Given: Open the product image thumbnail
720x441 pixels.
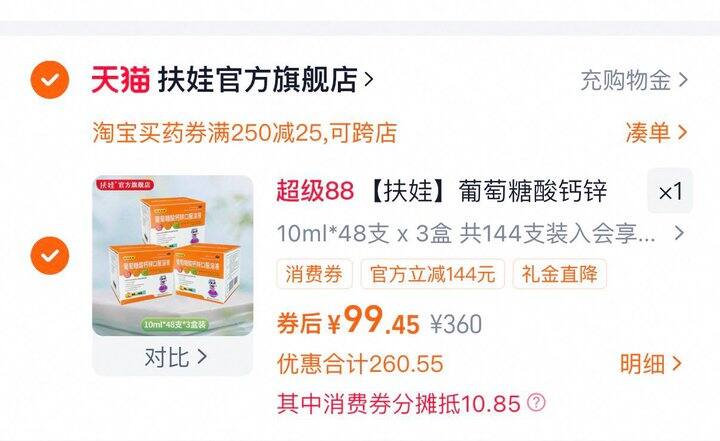Looking at the screenshot, I should [173, 256].
